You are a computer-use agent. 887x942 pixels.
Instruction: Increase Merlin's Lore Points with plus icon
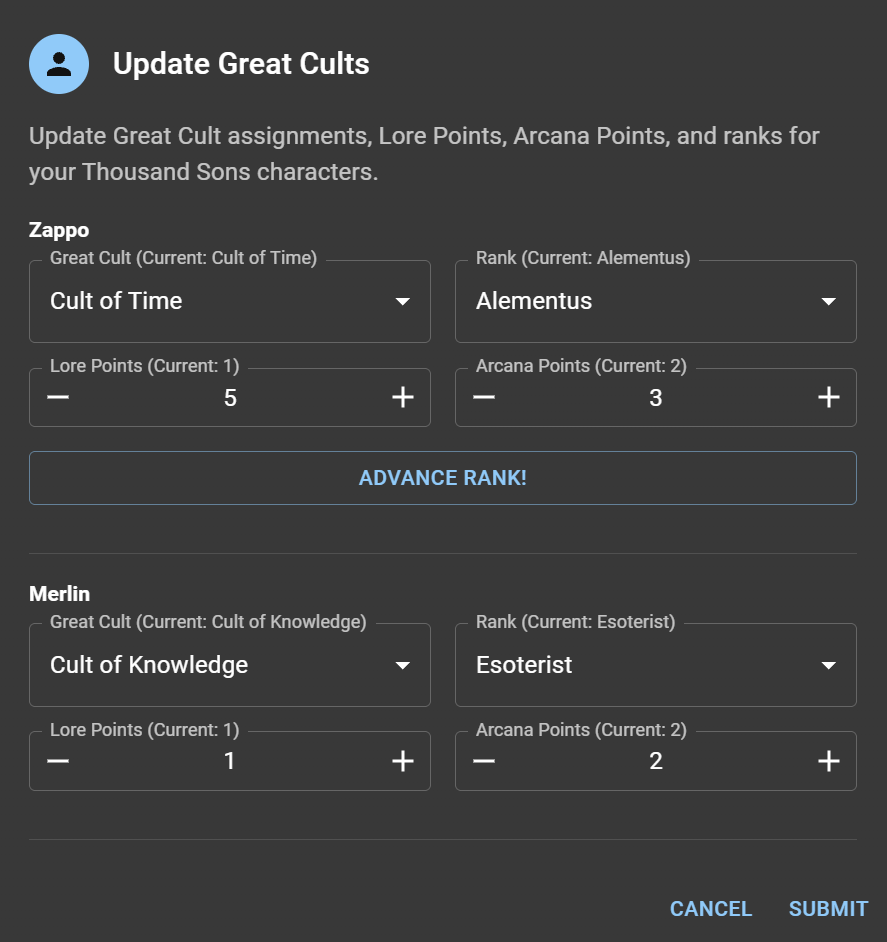tap(402, 762)
